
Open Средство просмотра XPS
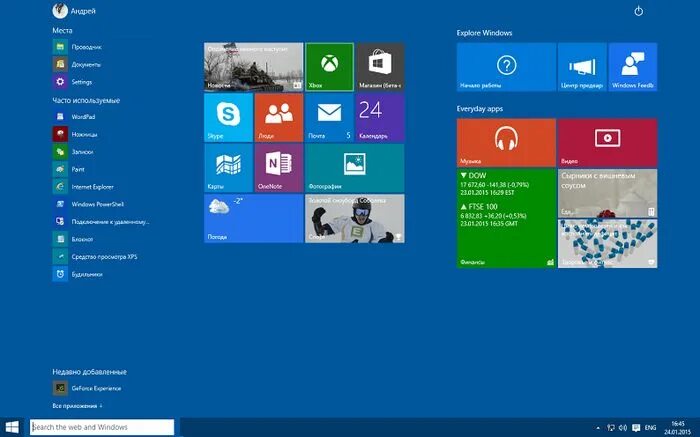coord(96,257)
